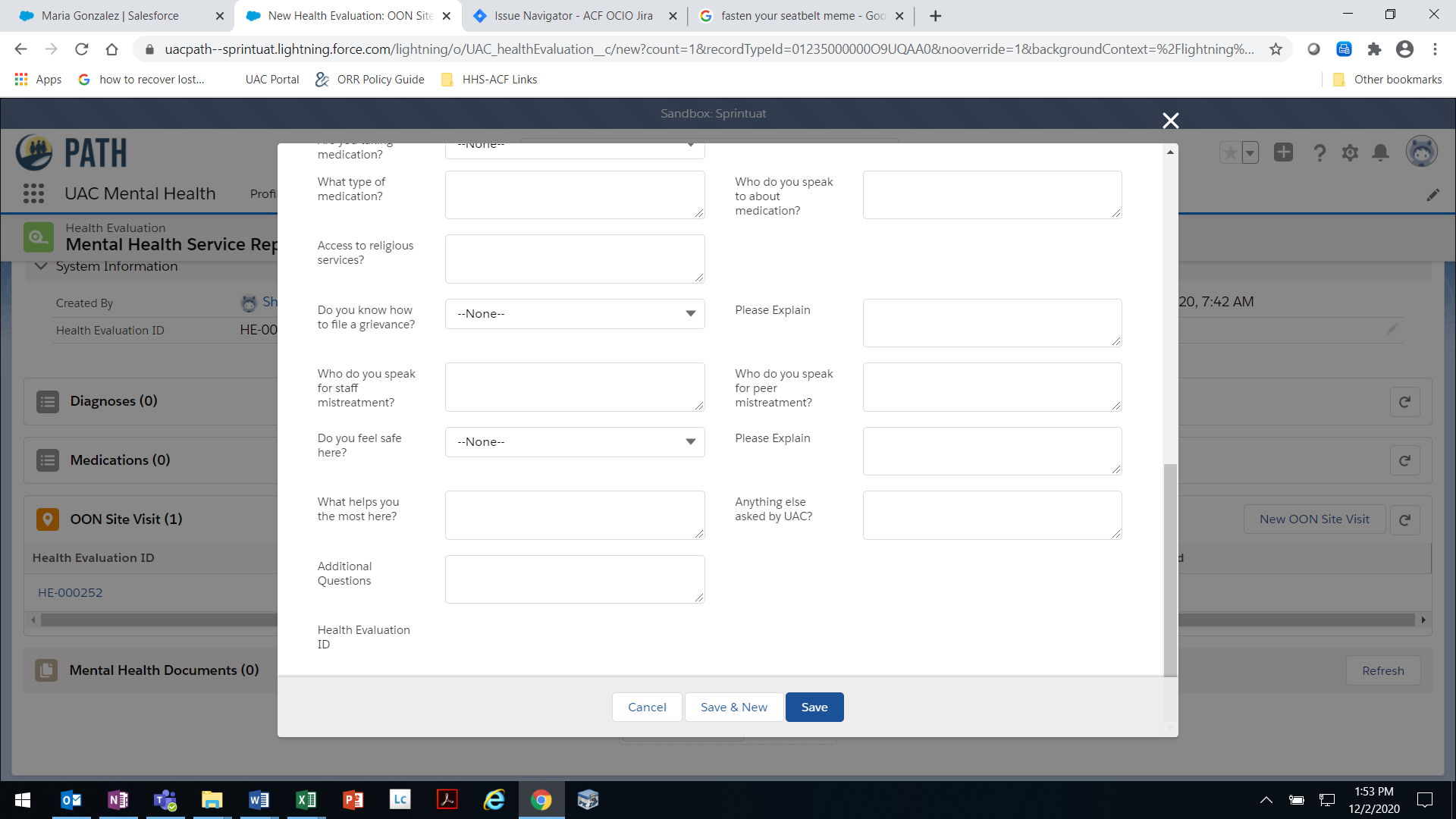Screen dimensions: 1456x819
Task: Open the notifications bell icon
Action: 1381,153
